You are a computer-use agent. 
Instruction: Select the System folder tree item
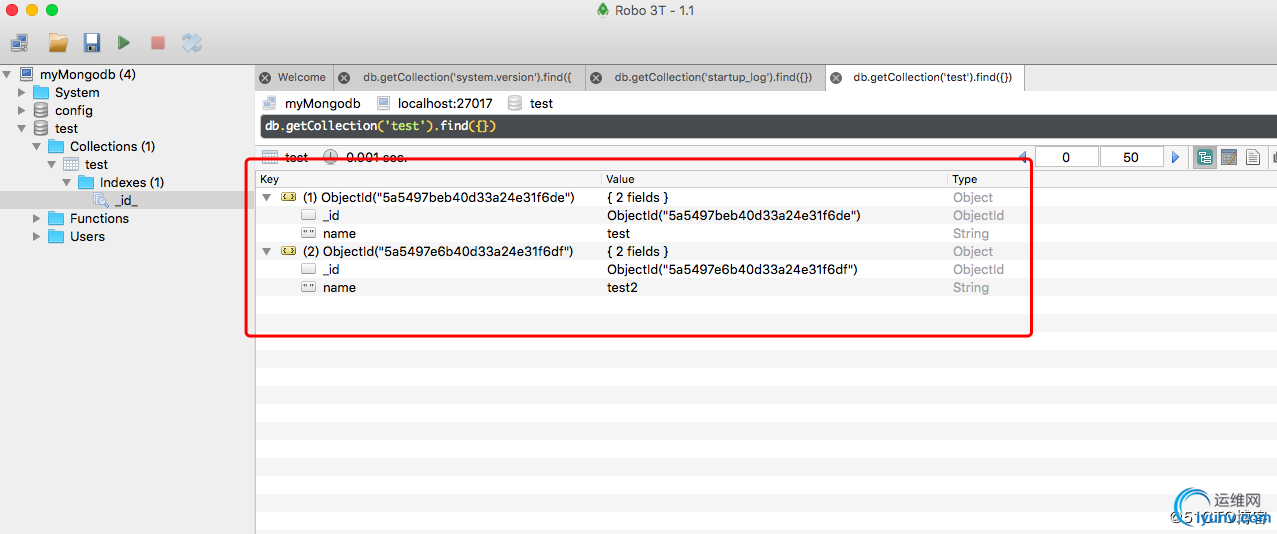click(77, 92)
